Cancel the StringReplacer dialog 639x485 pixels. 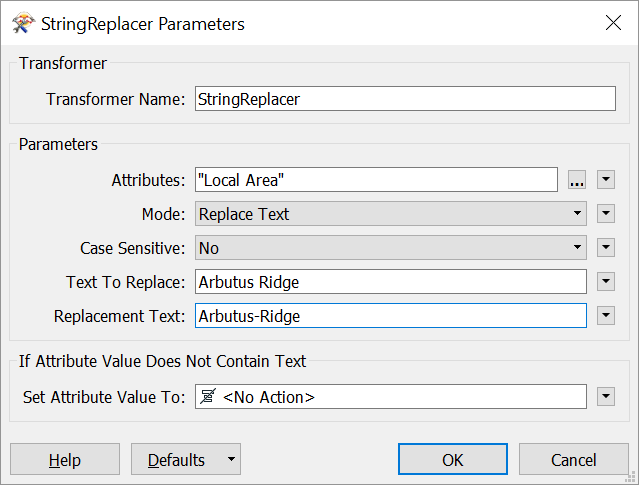coord(573,459)
